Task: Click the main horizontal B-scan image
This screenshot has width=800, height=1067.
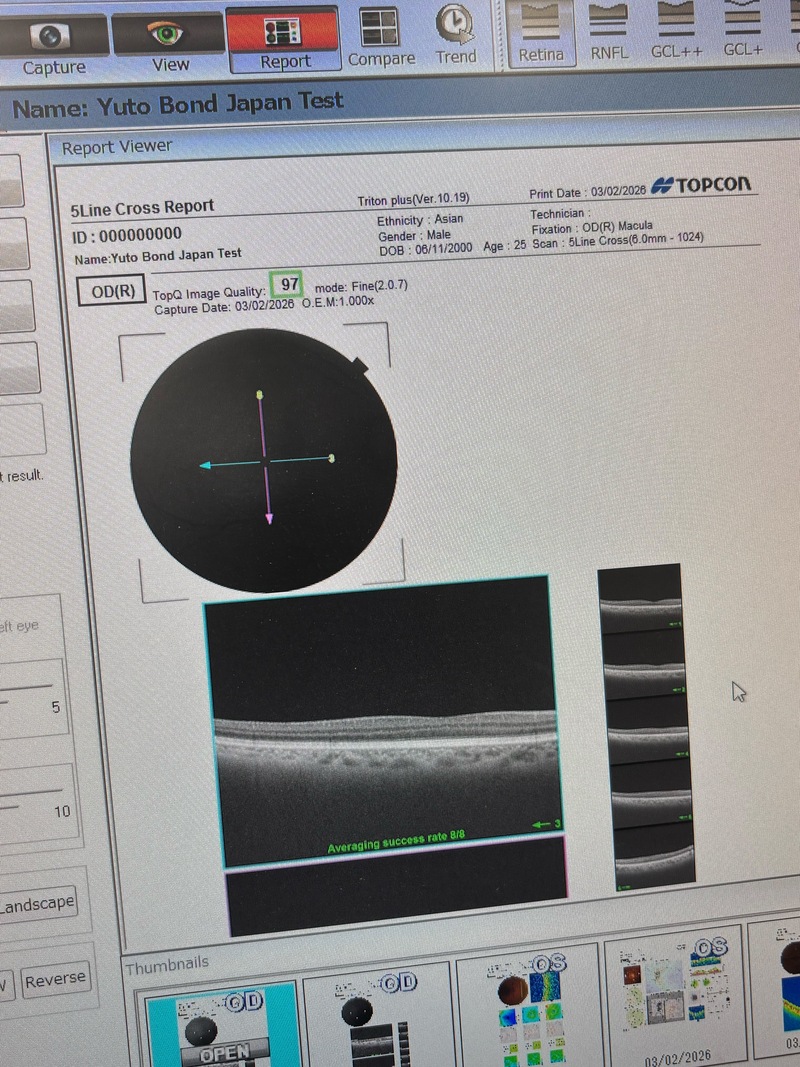Action: 380,720
